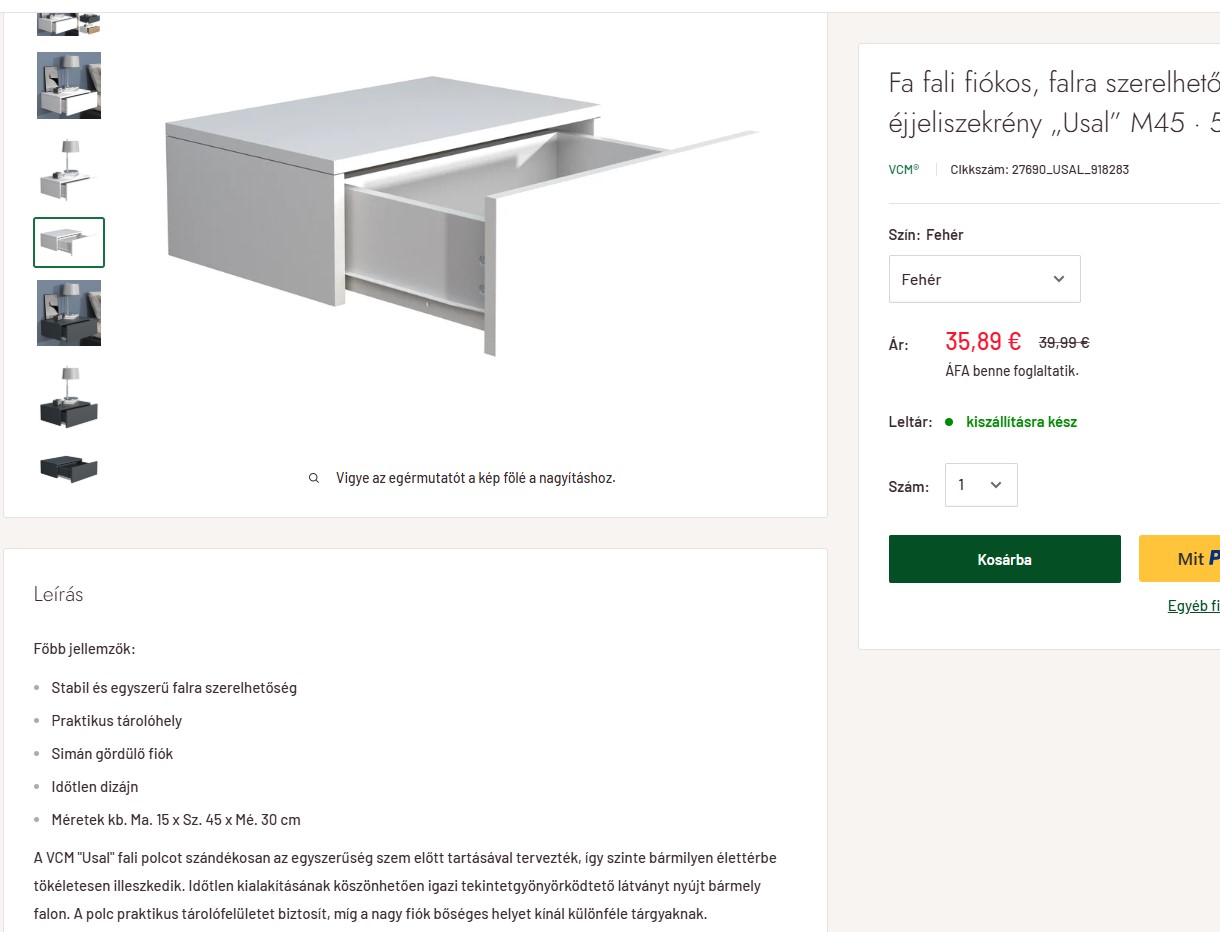Select the black nightstand with lamp thumbnail
The height and width of the screenshot is (932, 1220).
pyautogui.click(x=69, y=396)
